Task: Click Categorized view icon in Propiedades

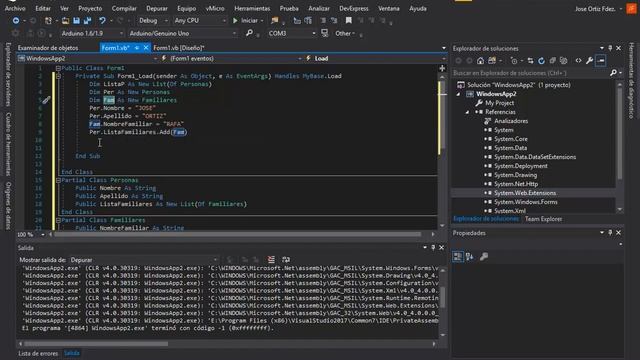Action: pyautogui.click(x=458, y=256)
